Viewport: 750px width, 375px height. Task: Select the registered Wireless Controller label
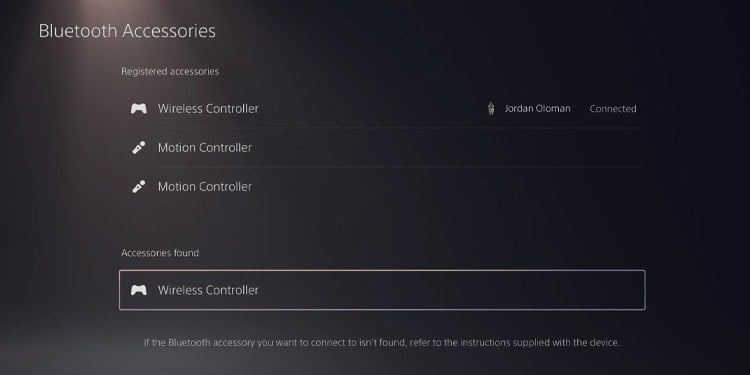coord(208,109)
